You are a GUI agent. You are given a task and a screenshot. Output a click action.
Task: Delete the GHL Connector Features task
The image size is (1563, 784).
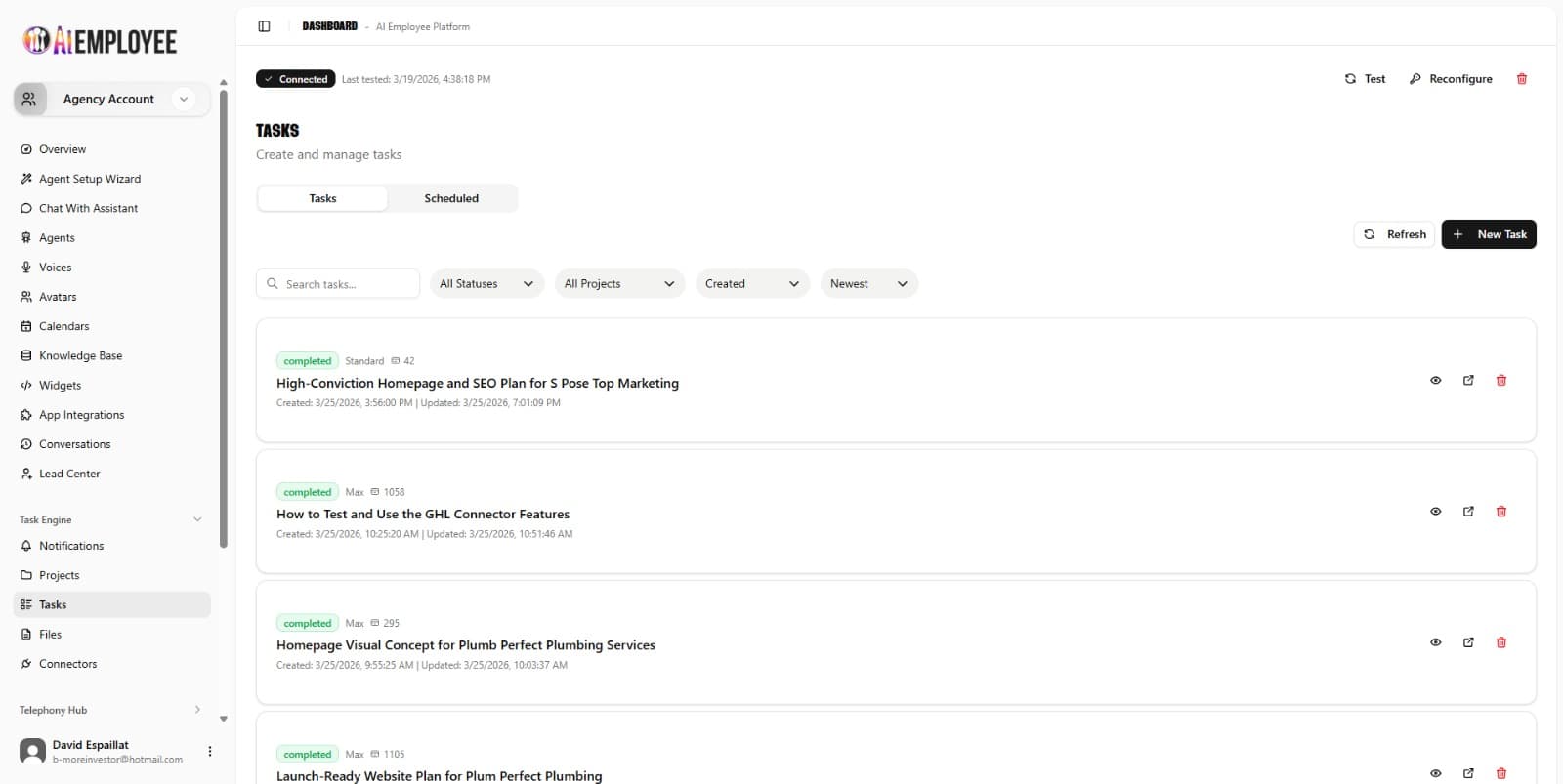1501,512
